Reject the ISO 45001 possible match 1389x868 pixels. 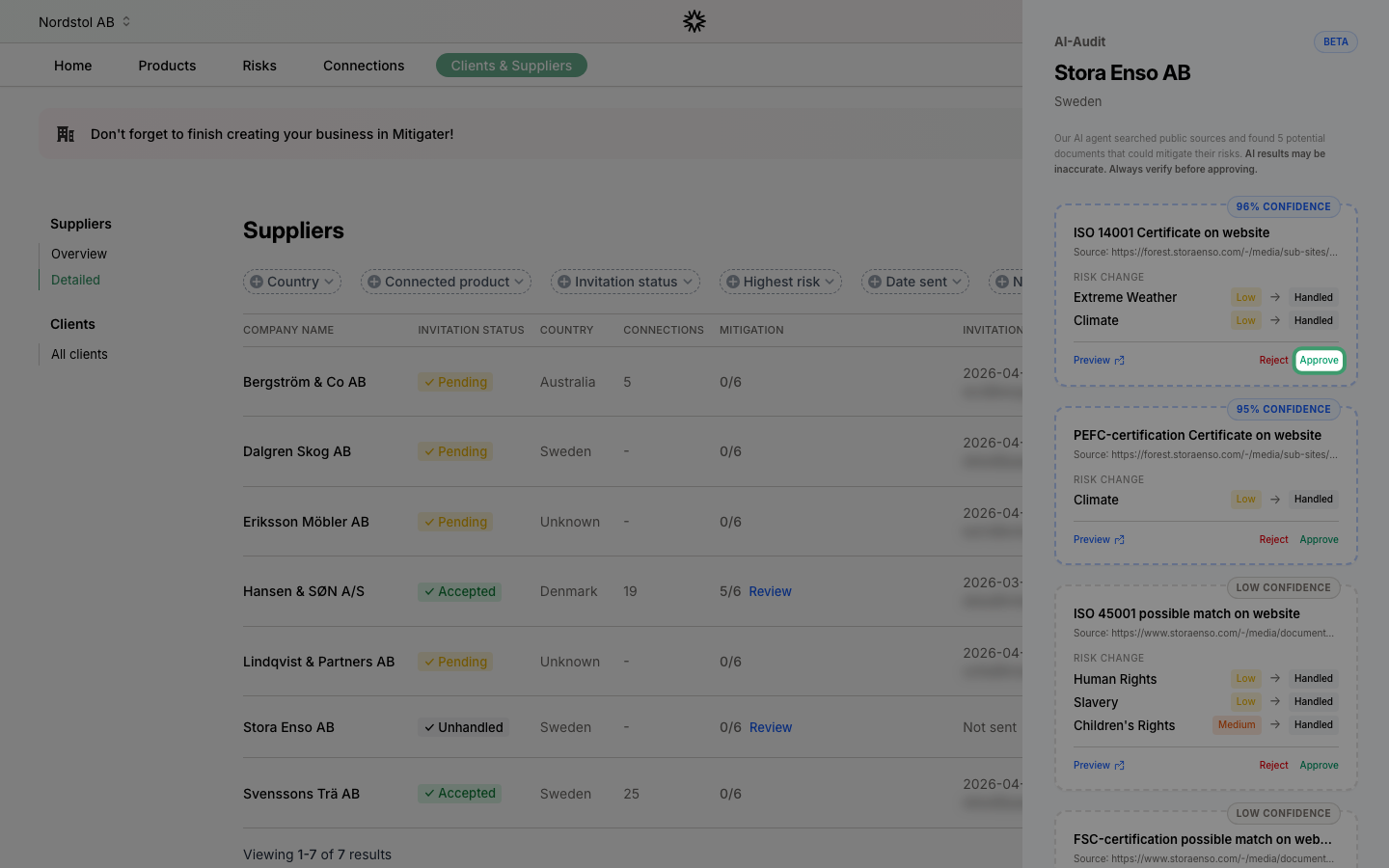(x=1273, y=765)
